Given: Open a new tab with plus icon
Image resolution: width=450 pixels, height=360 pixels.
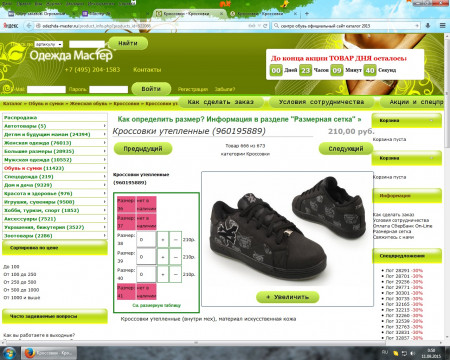Looking at the screenshot, I should pyautogui.click(x=307, y=14).
